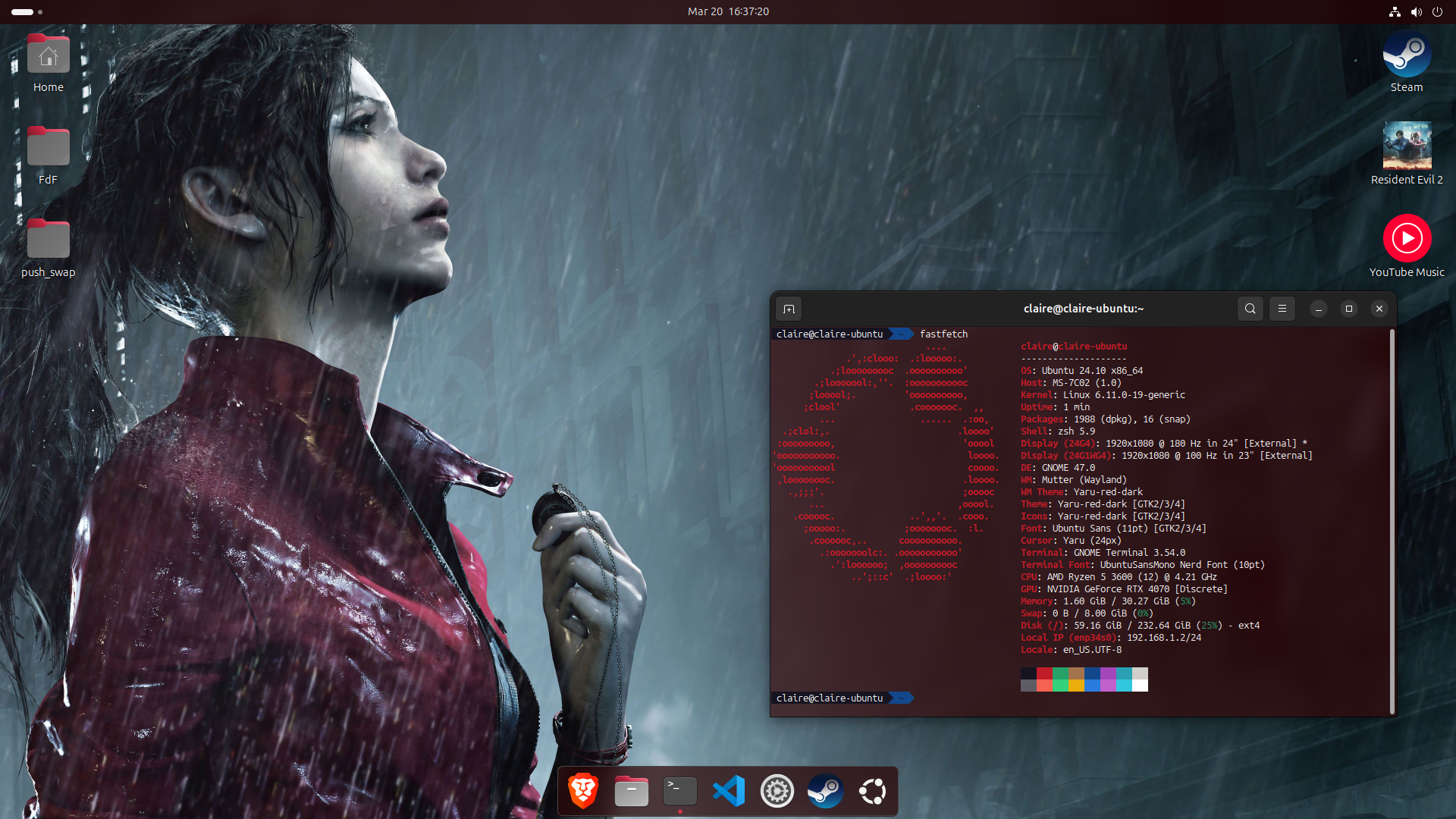The image size is (1456, 819).
Task: Close the terminal window
Action: click(x=1379, y=309)
